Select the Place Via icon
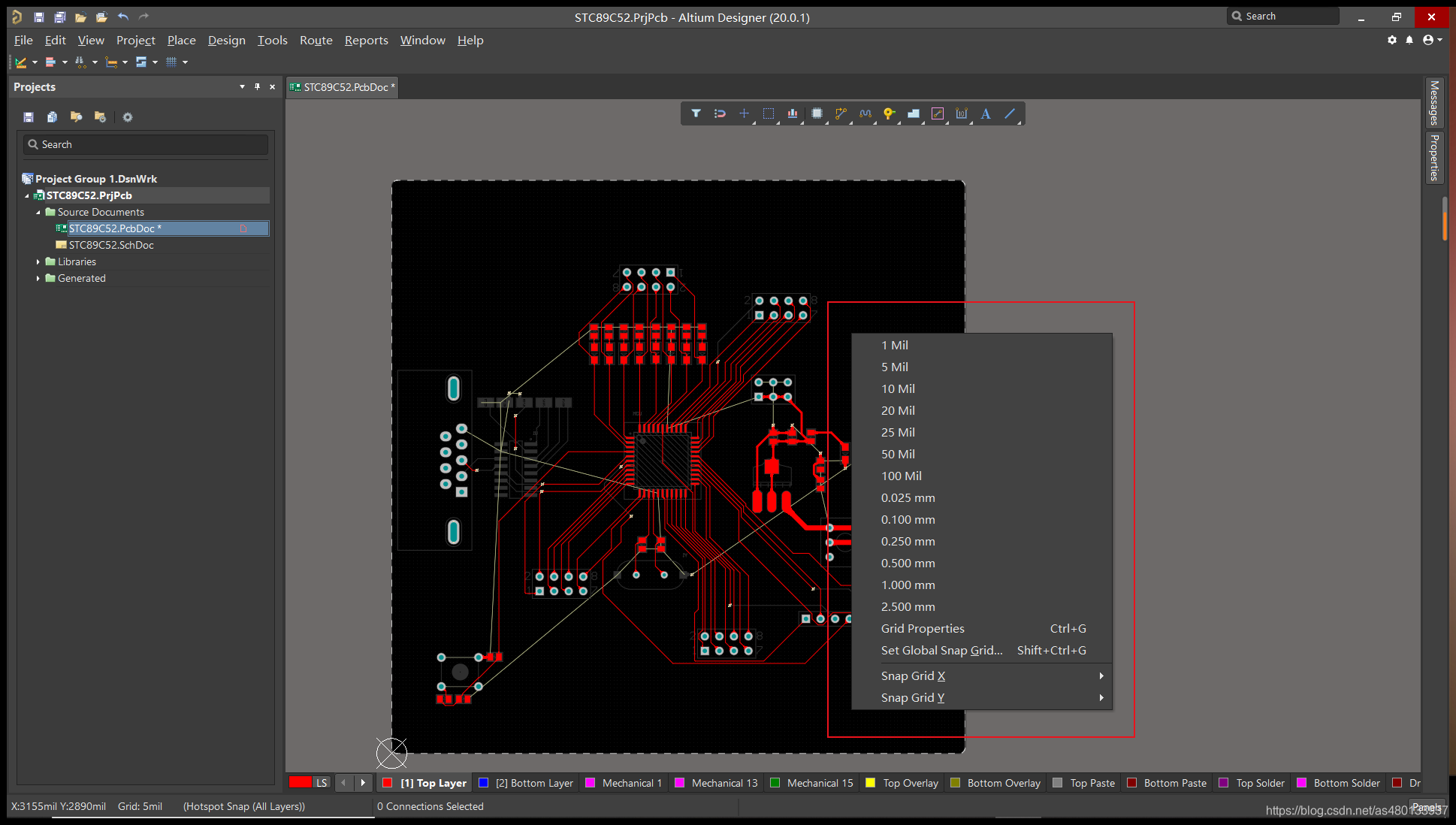 889,113
